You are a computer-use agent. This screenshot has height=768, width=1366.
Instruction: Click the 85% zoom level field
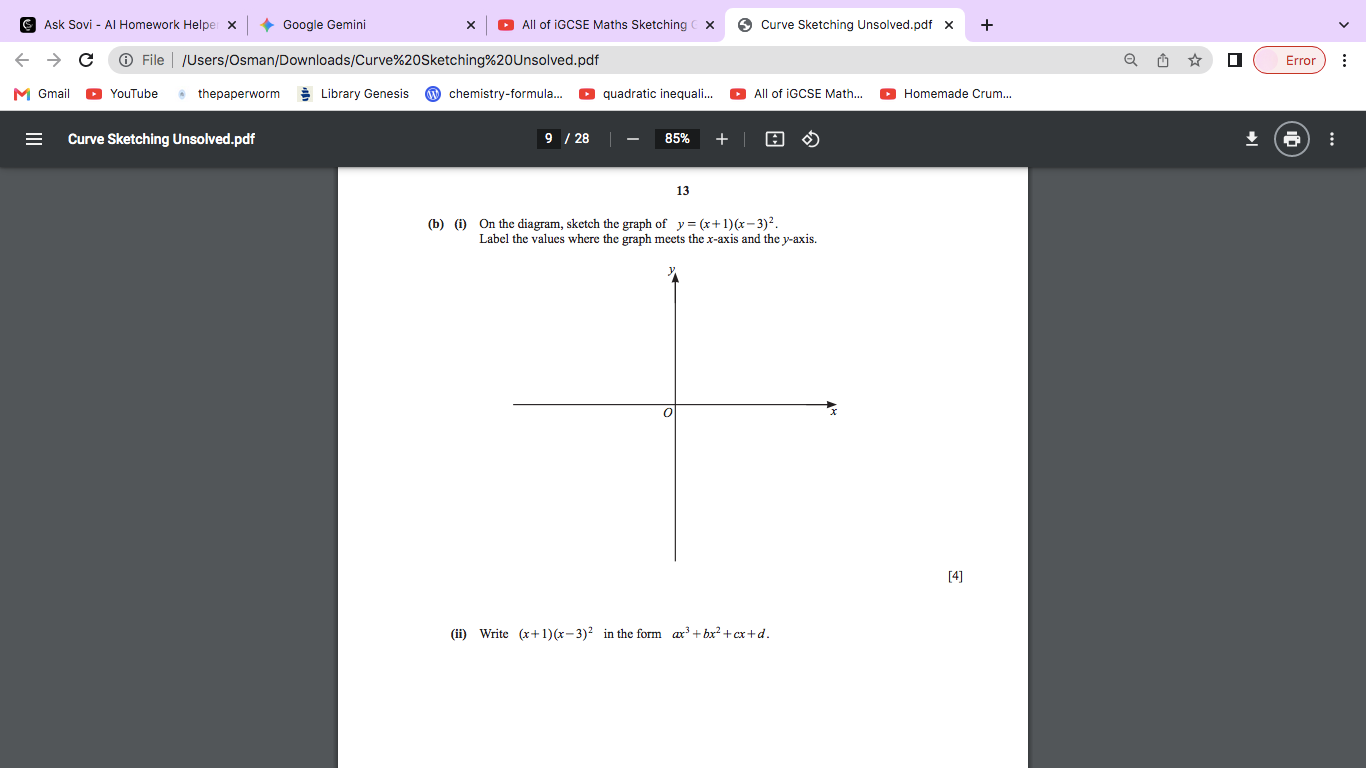(677, 139)
